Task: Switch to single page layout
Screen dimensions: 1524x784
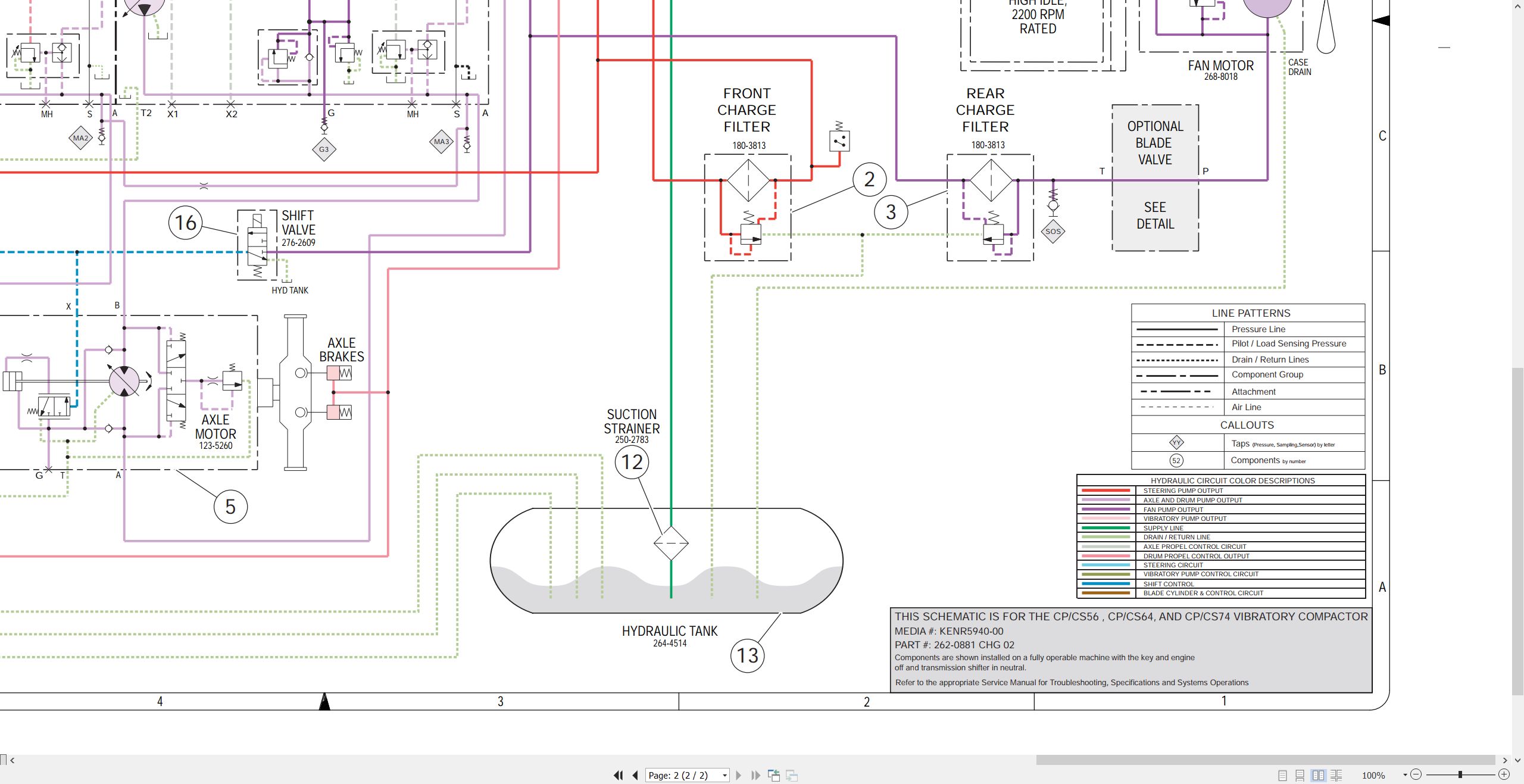Action: coord(1282,775)
